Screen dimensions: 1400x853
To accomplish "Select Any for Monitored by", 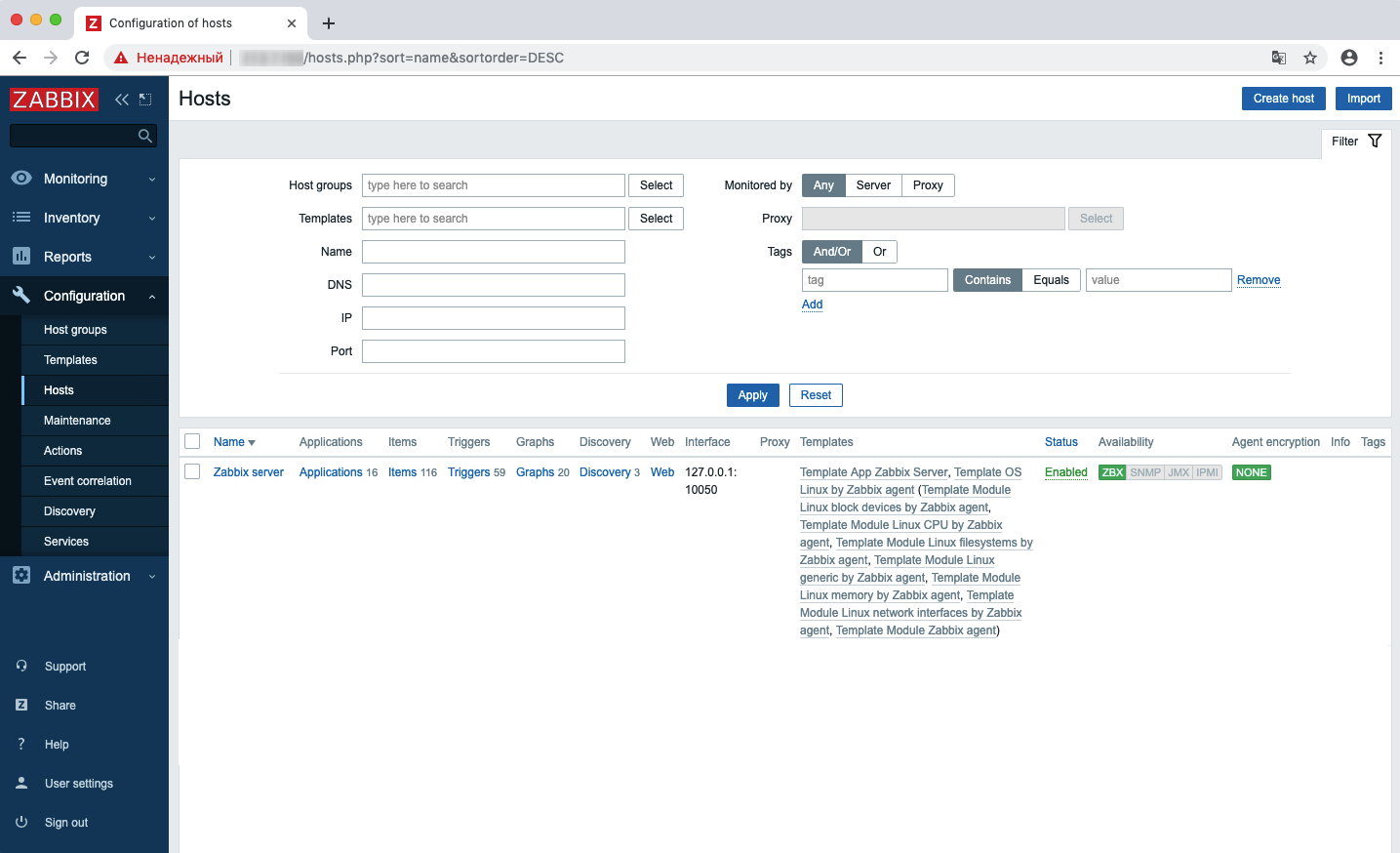I will pos(823,185).
